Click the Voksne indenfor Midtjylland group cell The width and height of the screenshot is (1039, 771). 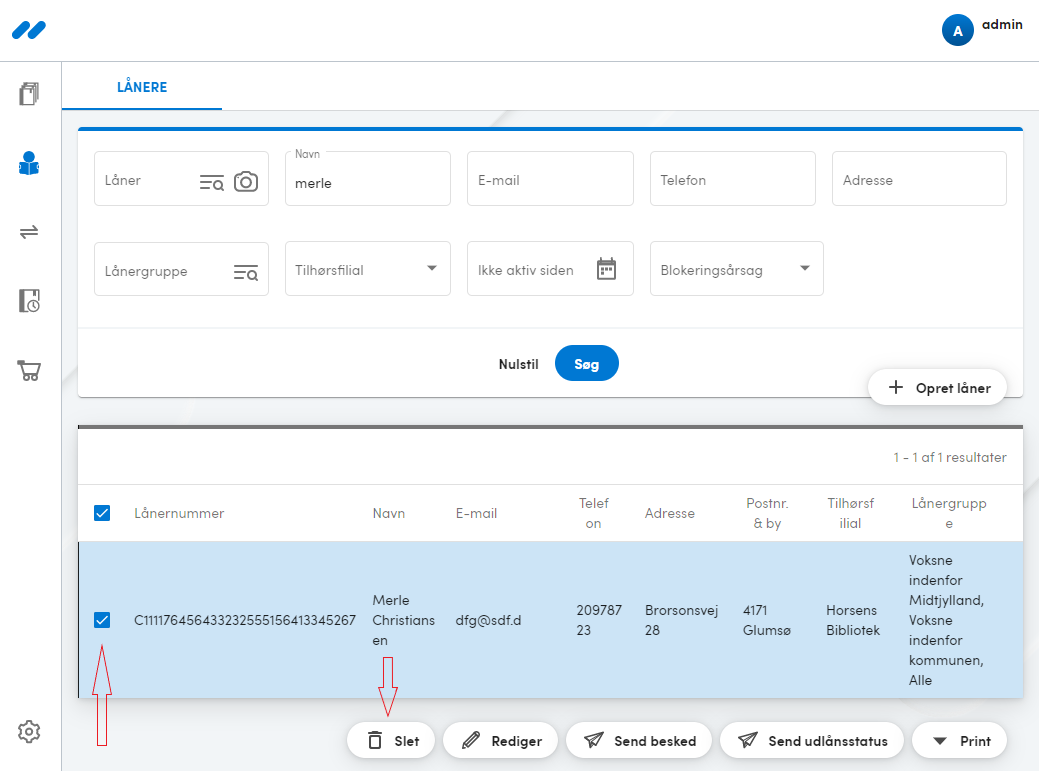click(946, 620)
